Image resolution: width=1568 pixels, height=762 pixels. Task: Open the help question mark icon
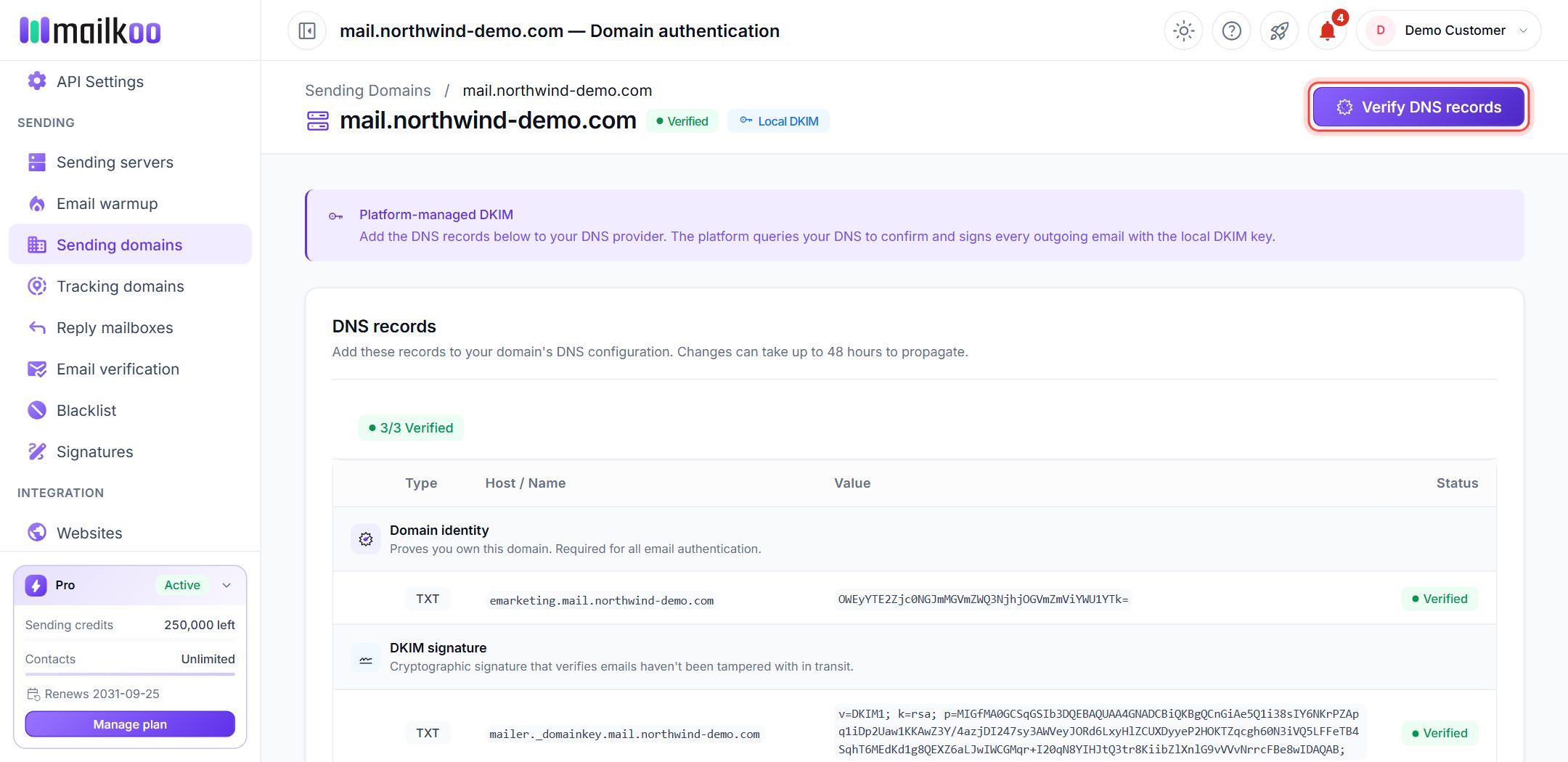1231,30
